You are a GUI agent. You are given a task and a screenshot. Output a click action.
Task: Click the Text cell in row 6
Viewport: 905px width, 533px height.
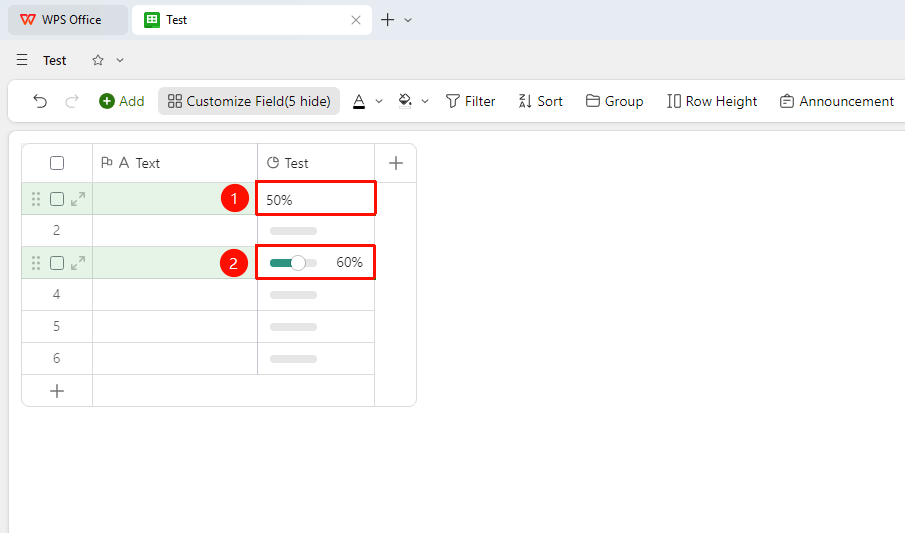pos(175,359)
